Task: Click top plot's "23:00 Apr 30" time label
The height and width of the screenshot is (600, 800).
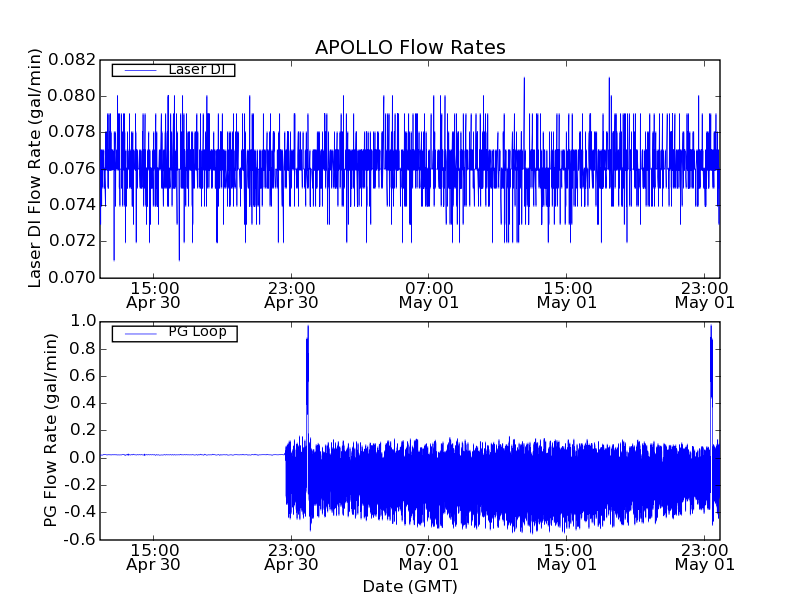Action: [x=291, y=294]
